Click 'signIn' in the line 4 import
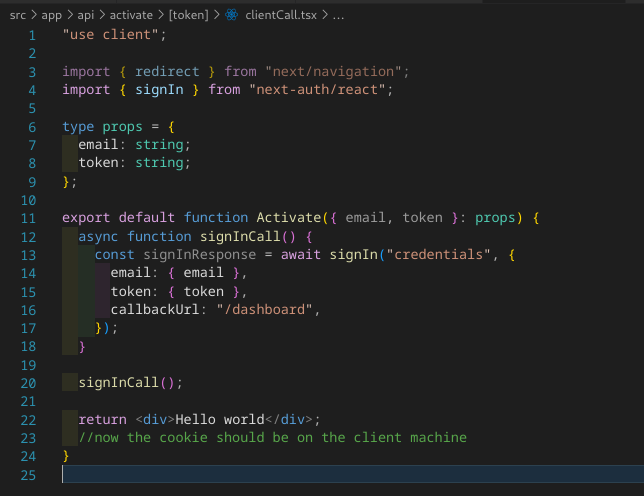This screenshot has height=496, width=644. [159, 90]
